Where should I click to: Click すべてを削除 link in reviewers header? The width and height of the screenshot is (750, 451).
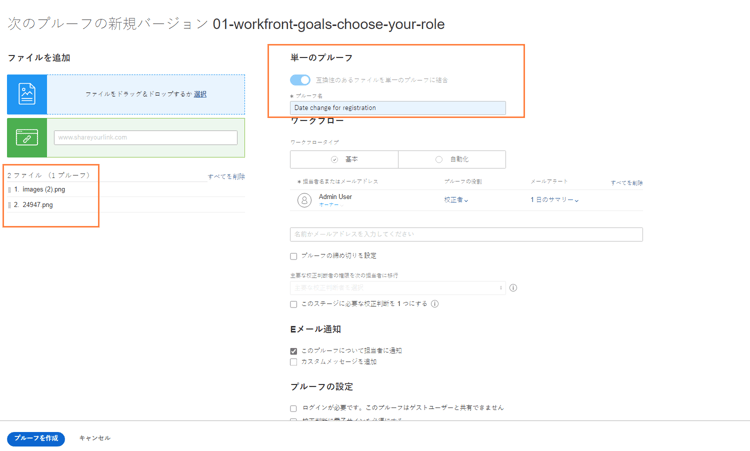(627, 183)
